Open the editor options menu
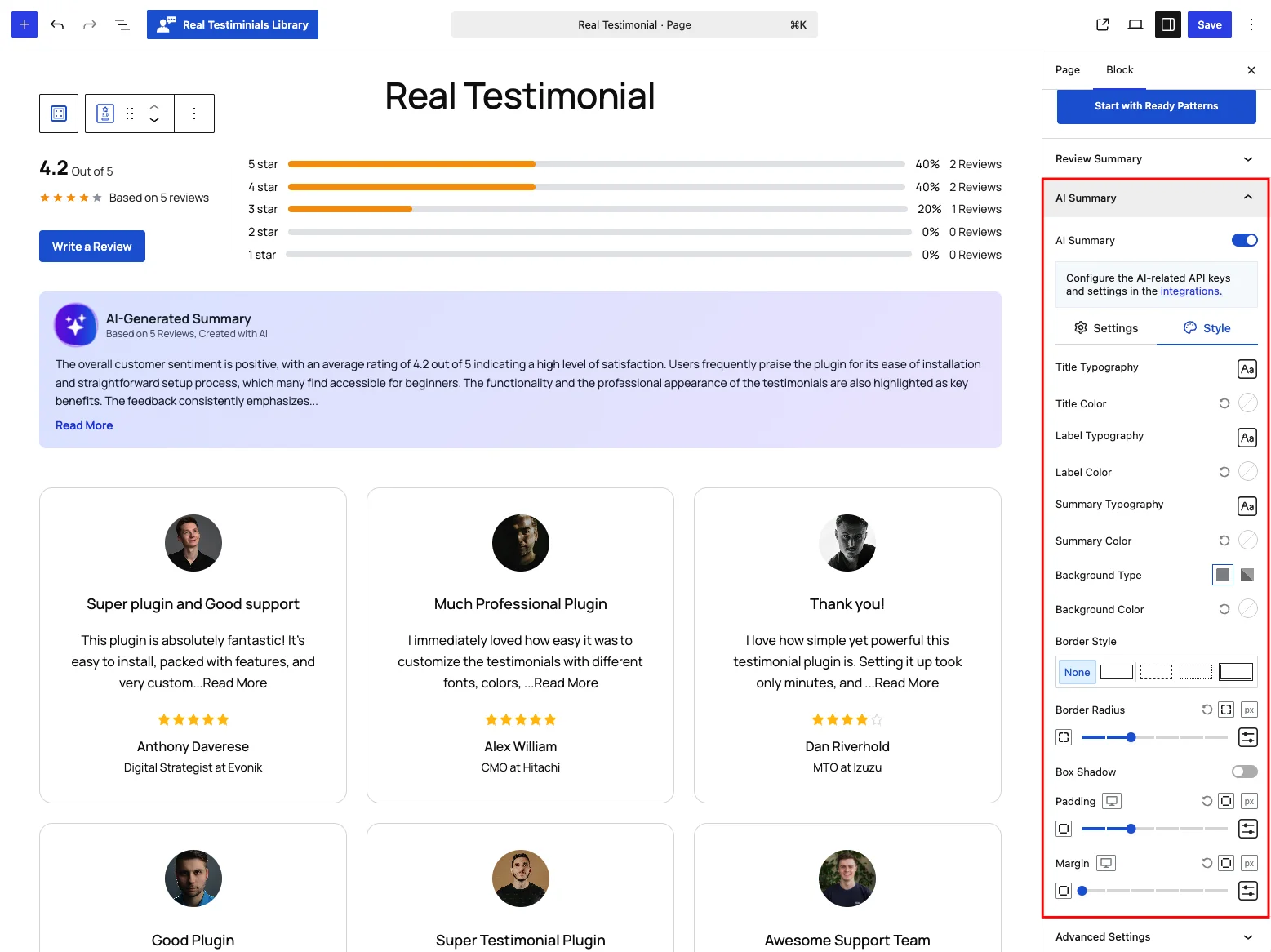 tap(1251, 24)
